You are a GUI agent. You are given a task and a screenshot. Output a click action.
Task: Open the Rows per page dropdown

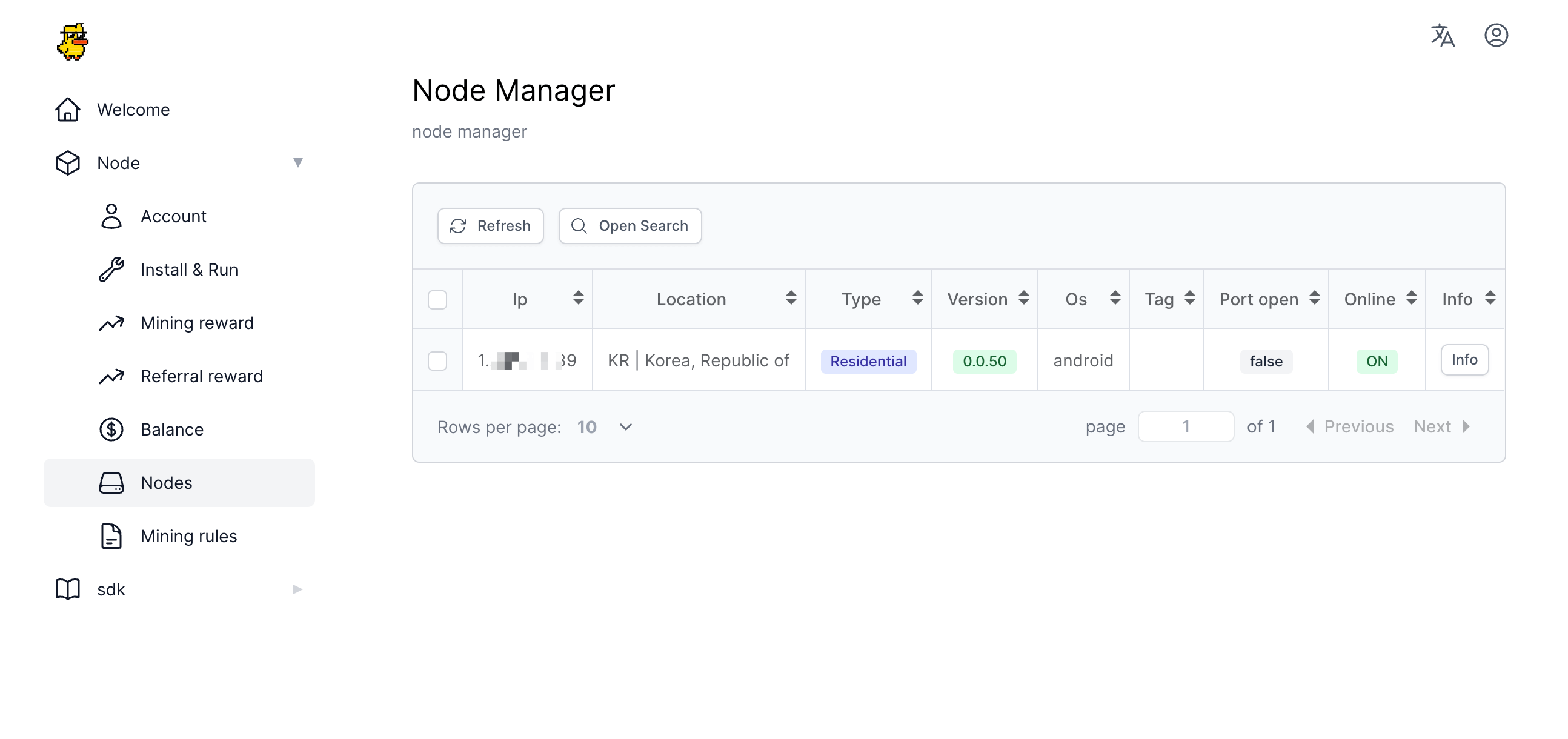[x=605, y=426]
